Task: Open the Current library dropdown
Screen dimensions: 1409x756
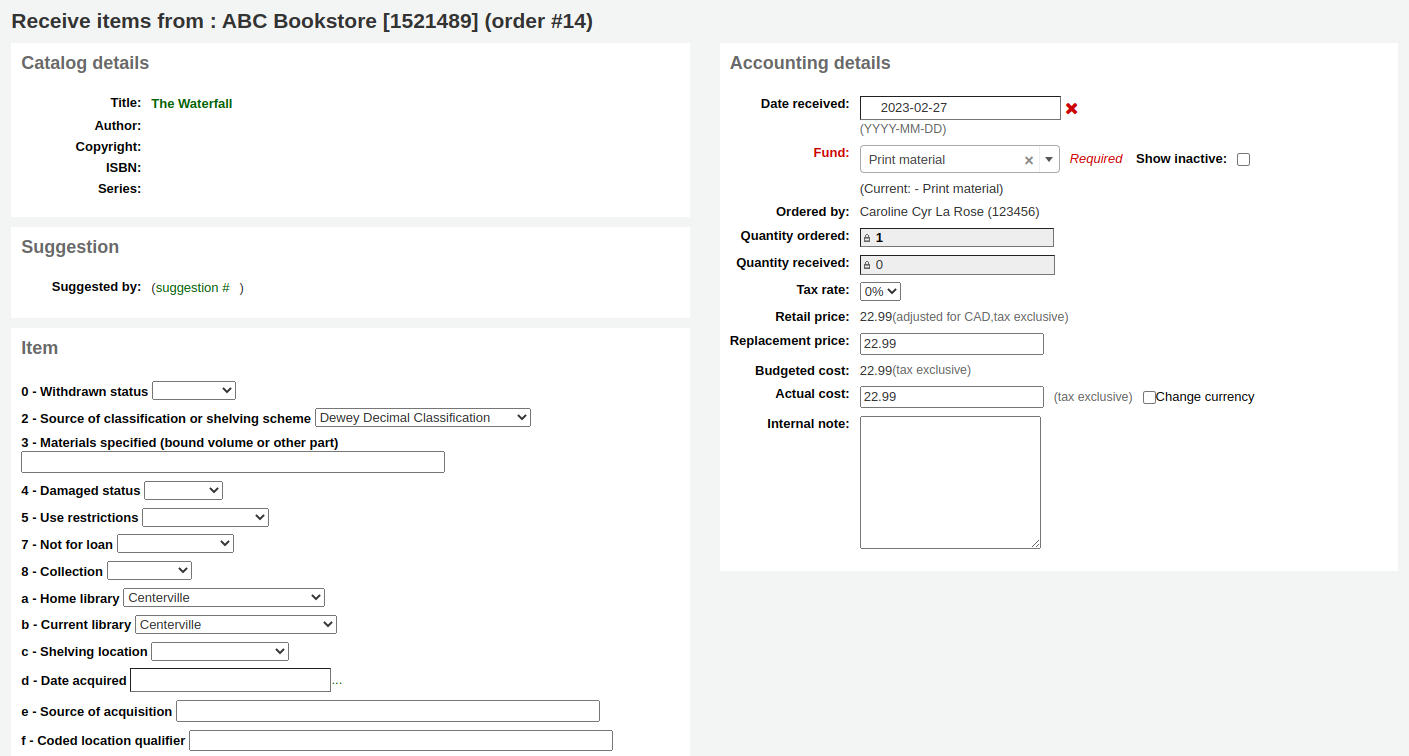Action: (235, 623)
